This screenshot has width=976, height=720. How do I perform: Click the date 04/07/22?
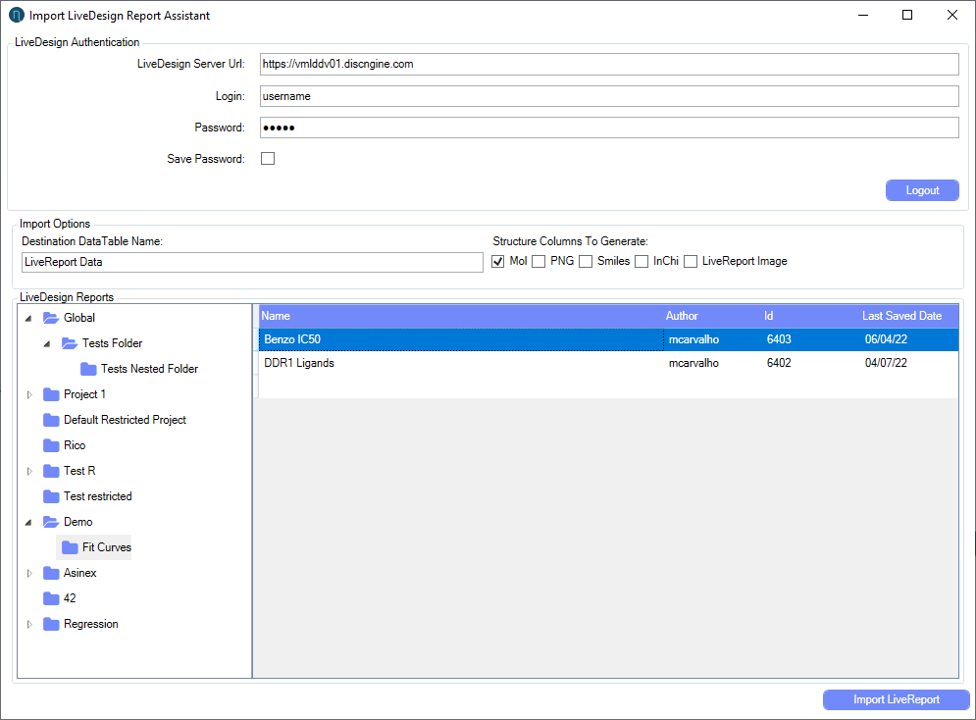tap(886, 363)
